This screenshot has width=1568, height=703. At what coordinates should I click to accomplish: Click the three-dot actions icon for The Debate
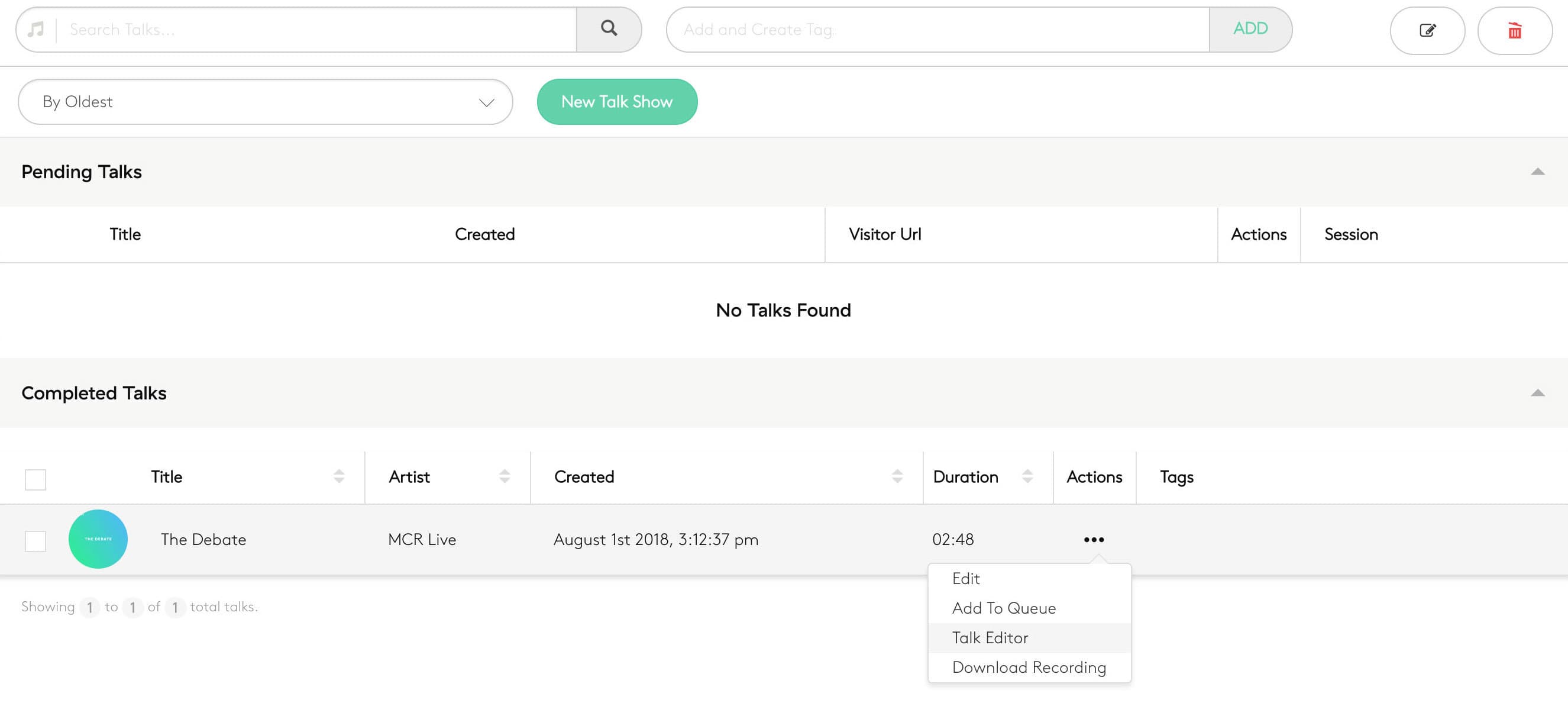pos(1093,539)
